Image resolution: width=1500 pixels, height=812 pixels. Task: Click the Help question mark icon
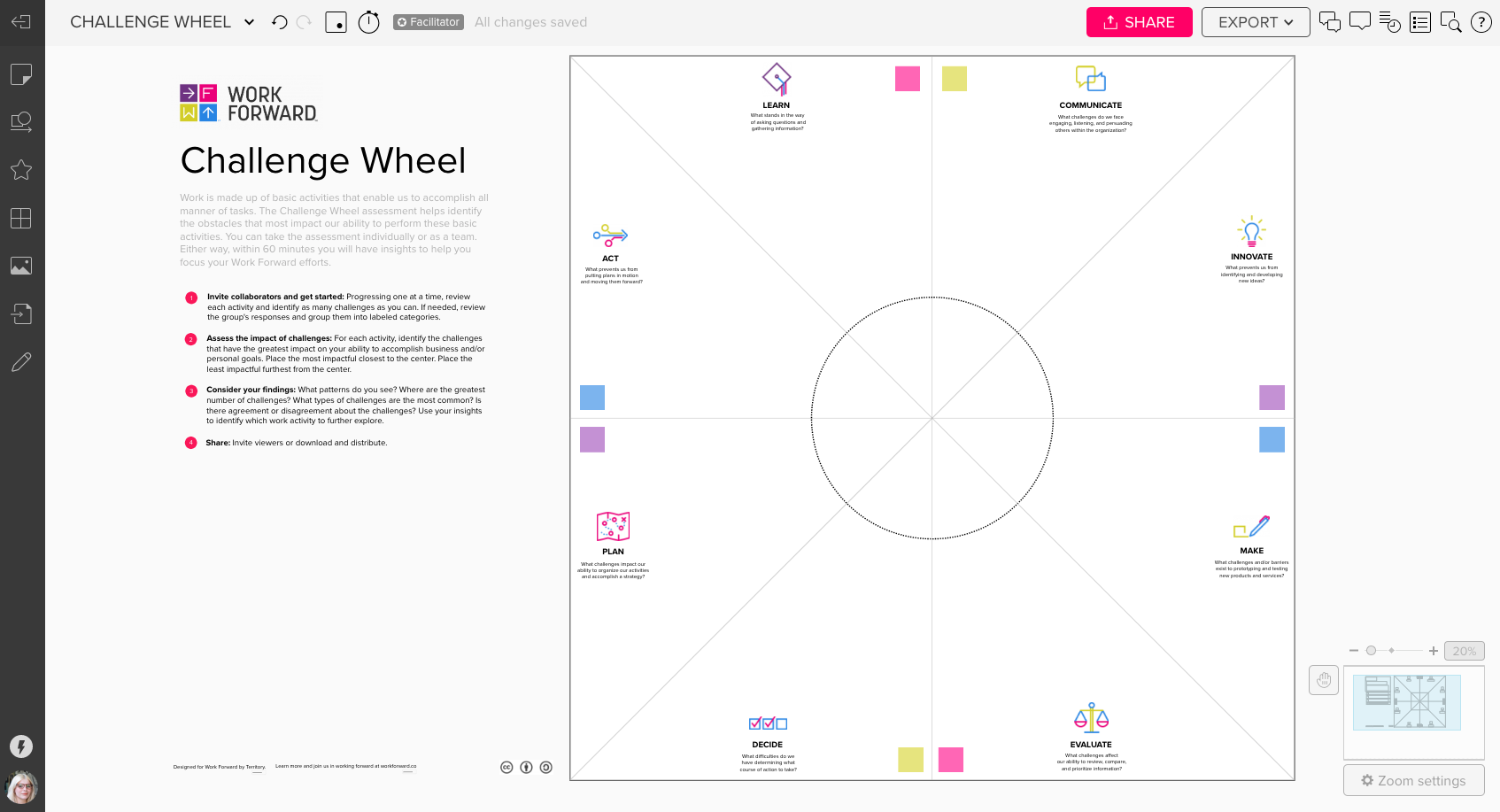coord(1481,21)
